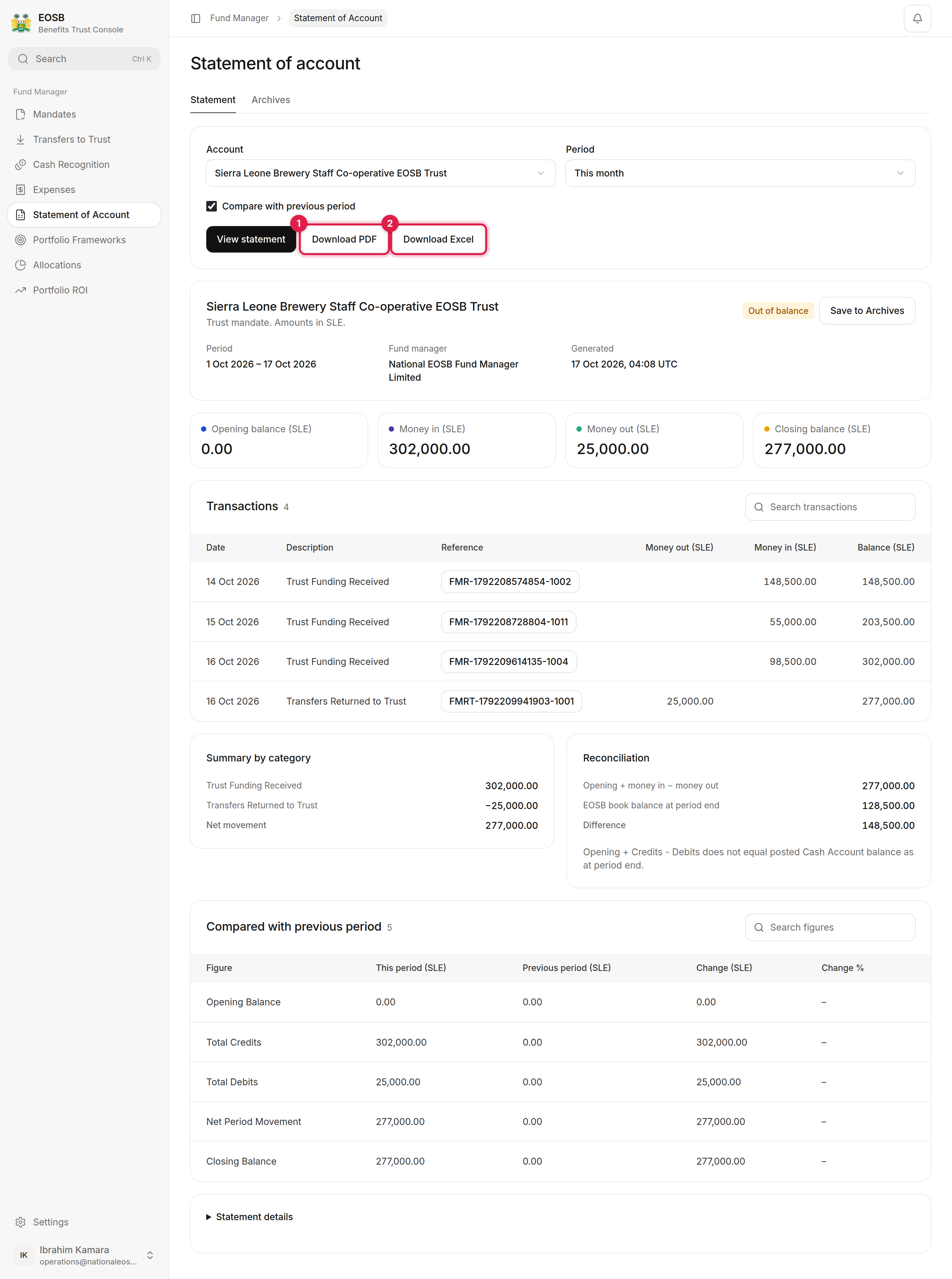
Task: Click Download PDF
Action: pyautogui.click(x=344, y=239)
